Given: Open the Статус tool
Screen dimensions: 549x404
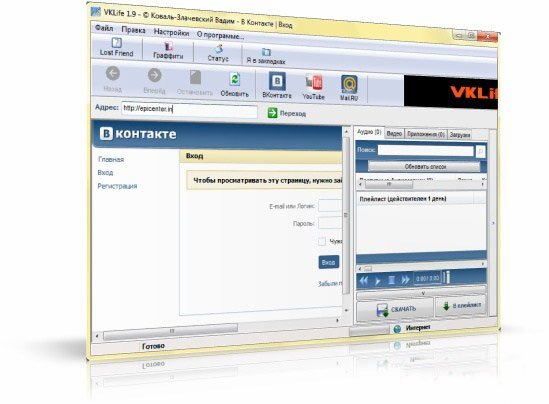Looking at the screenshot, I should tap(218, 53).
